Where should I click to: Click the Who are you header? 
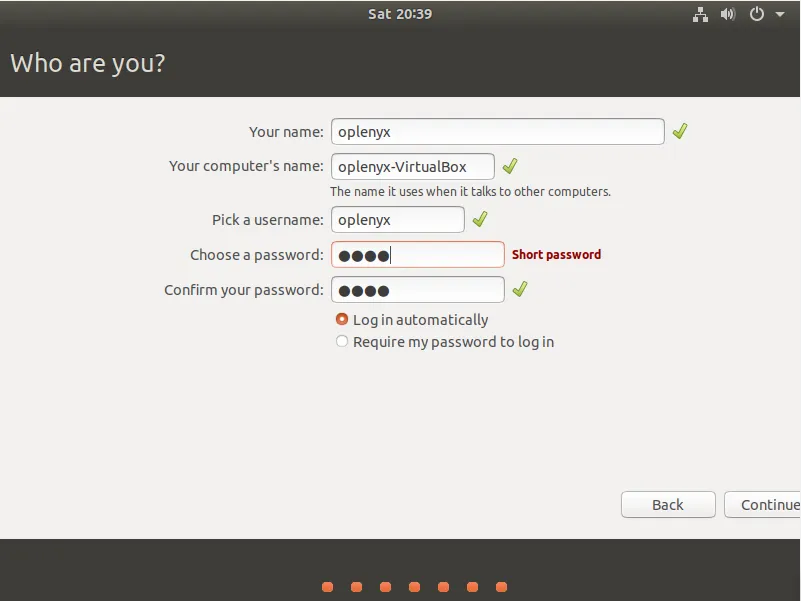88,63
